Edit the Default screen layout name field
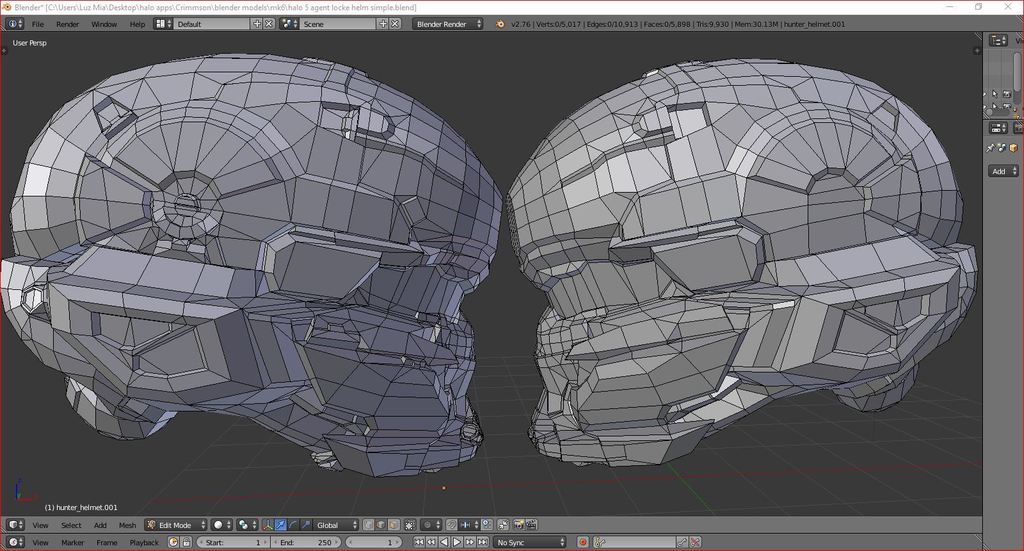This screenshot has width=1024, height=551. tap(212, 24)
